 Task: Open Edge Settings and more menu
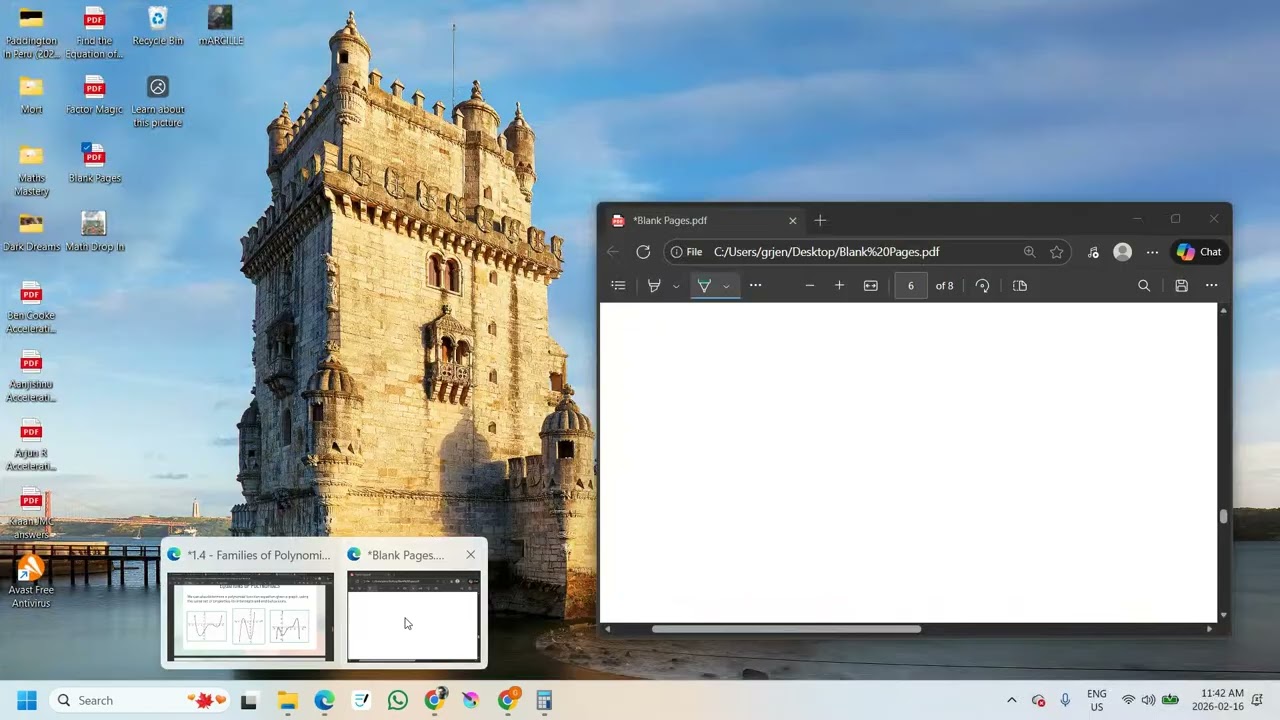[x=1152, y=252]
